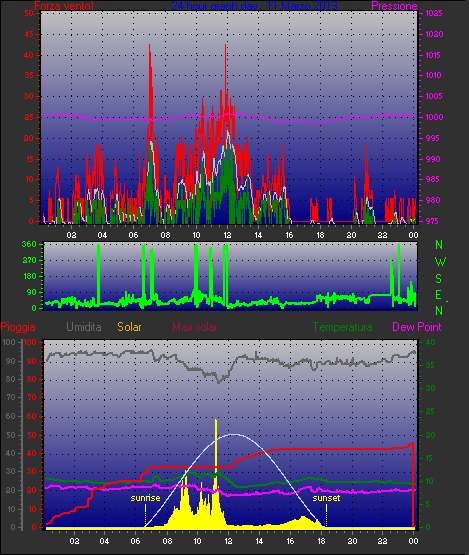Click the 'Forza vento' wind label
This screenshot has width=469, height=555.
64,6
